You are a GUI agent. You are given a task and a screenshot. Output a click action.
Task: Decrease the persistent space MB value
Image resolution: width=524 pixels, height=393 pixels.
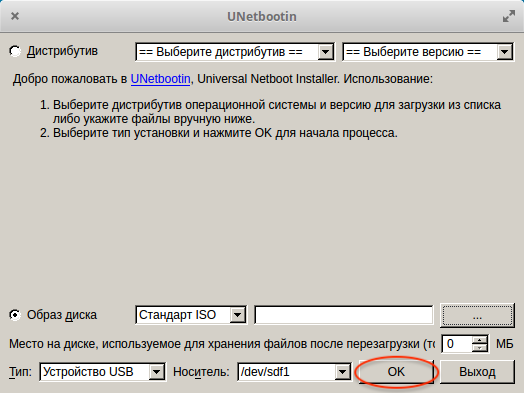pyautogui.click(x=480, y=348)
